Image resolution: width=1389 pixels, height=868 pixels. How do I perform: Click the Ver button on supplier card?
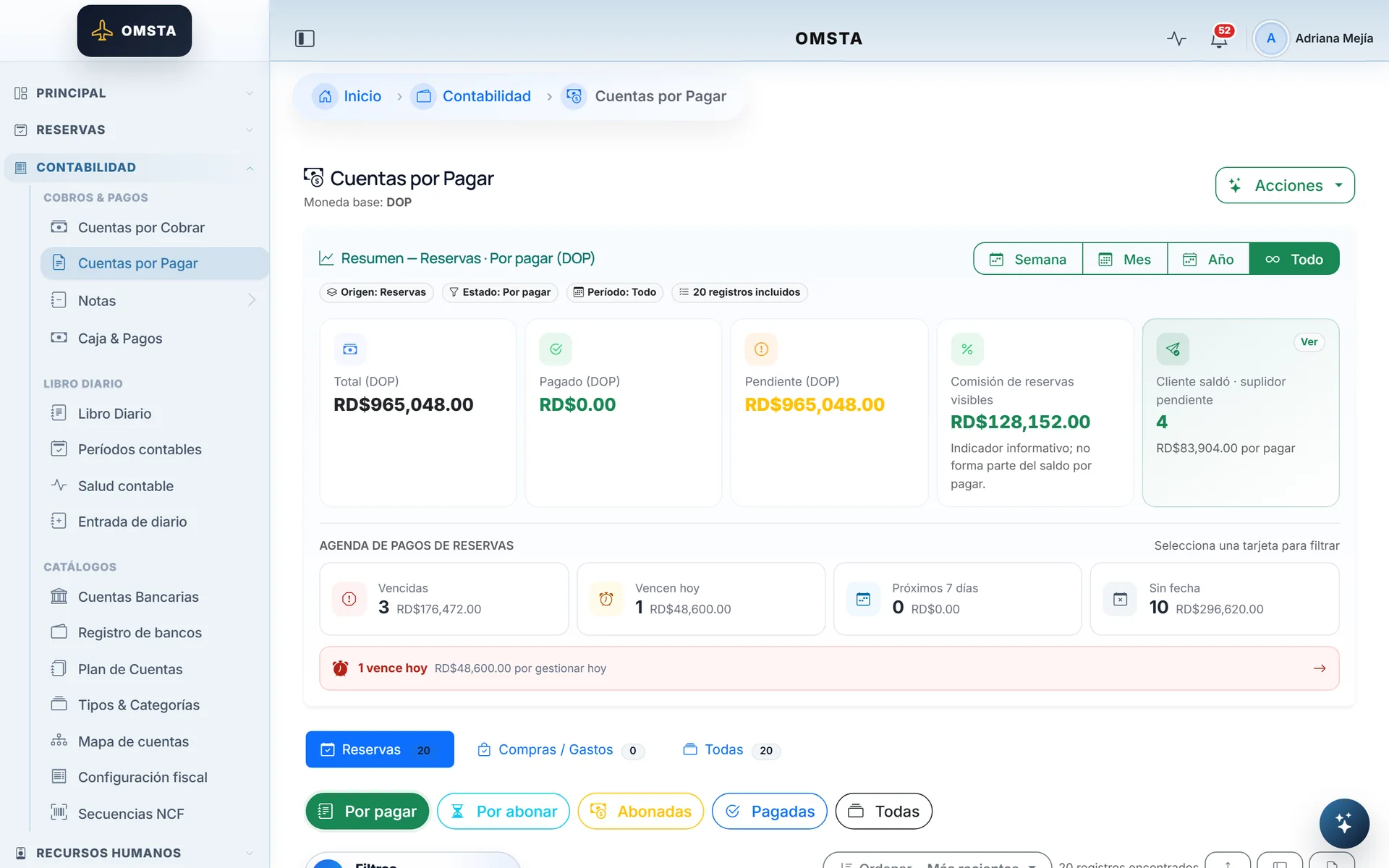[1309, 342]
